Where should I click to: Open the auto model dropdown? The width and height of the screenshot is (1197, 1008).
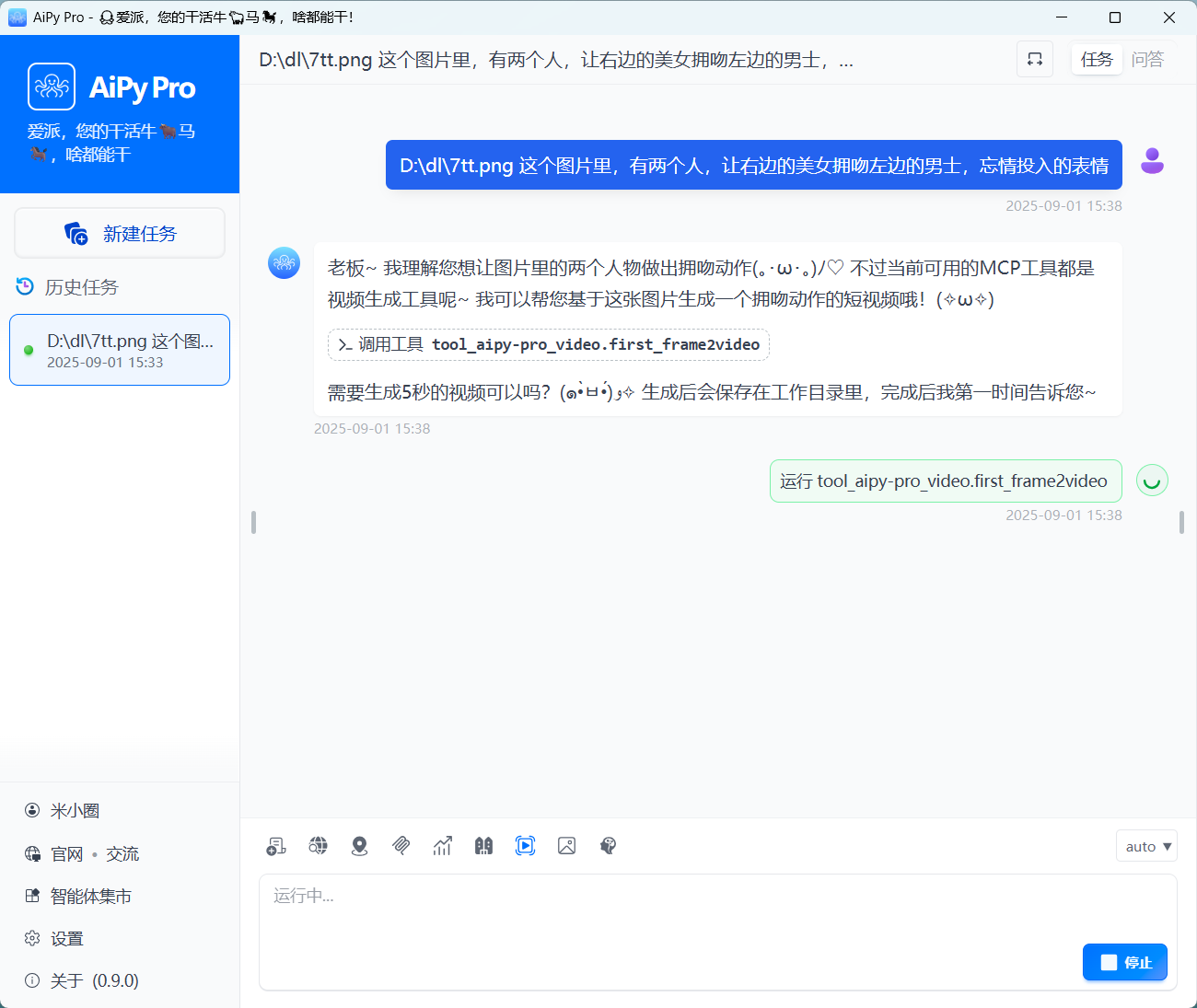pyautogui.click(x=1146, y=846)
